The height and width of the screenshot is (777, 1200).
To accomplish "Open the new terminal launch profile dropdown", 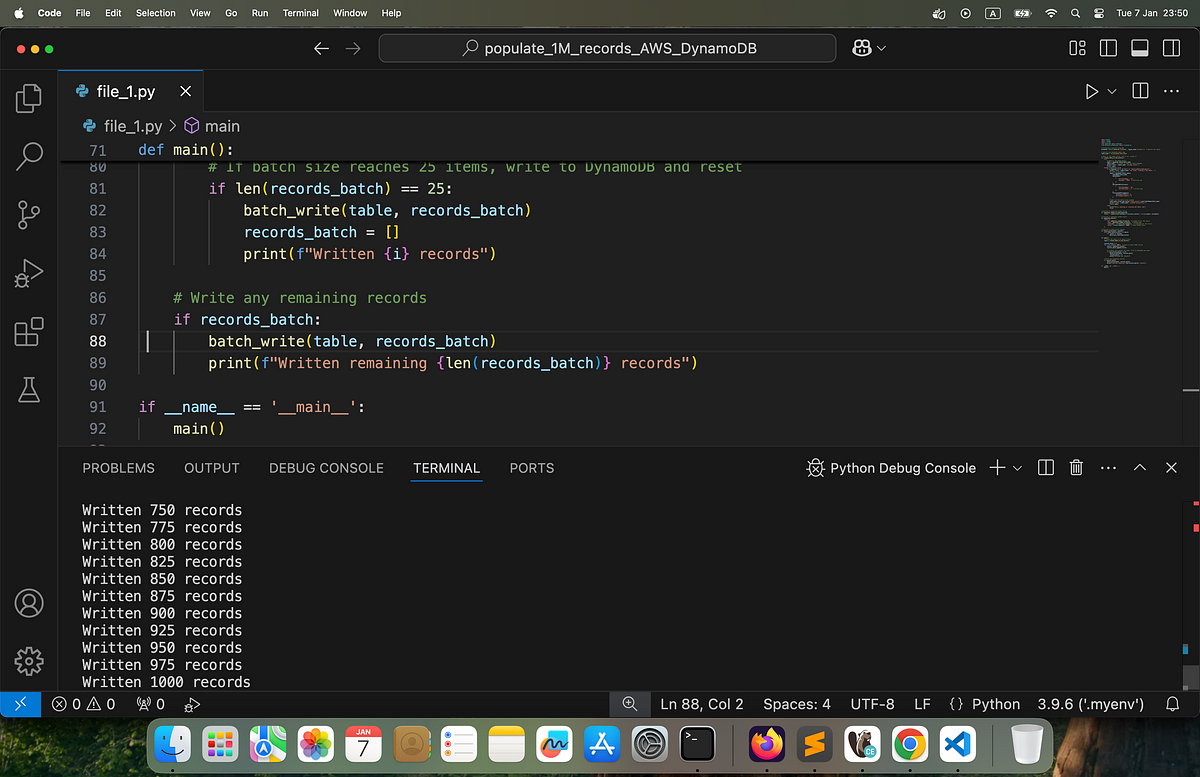I will 1018,468.
